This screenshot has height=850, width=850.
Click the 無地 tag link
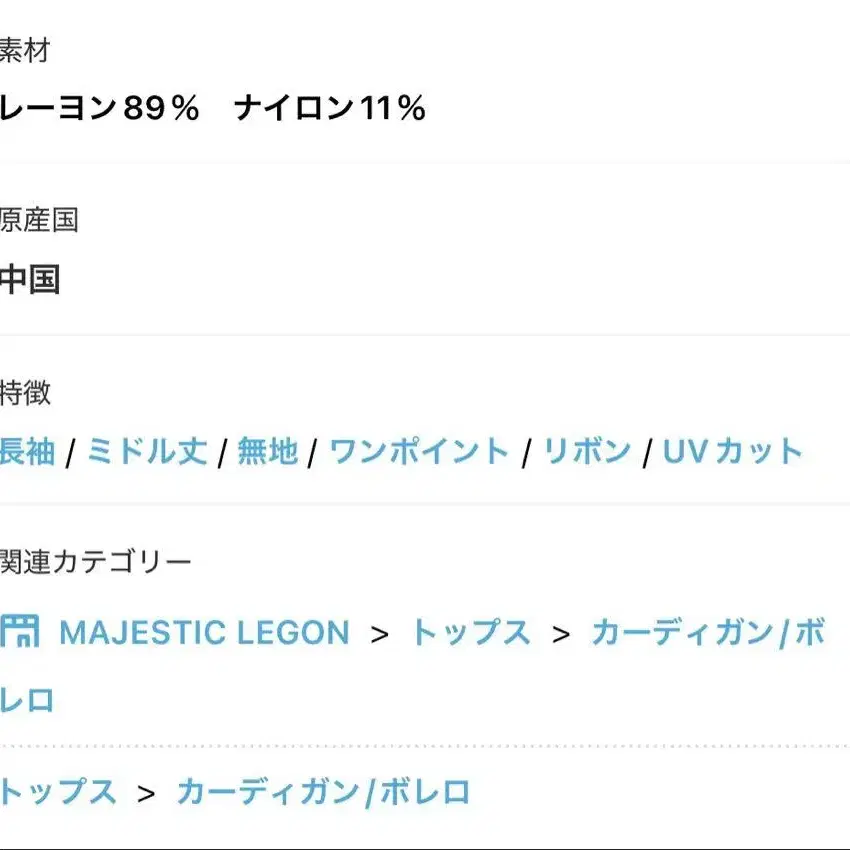coord(268,452)
